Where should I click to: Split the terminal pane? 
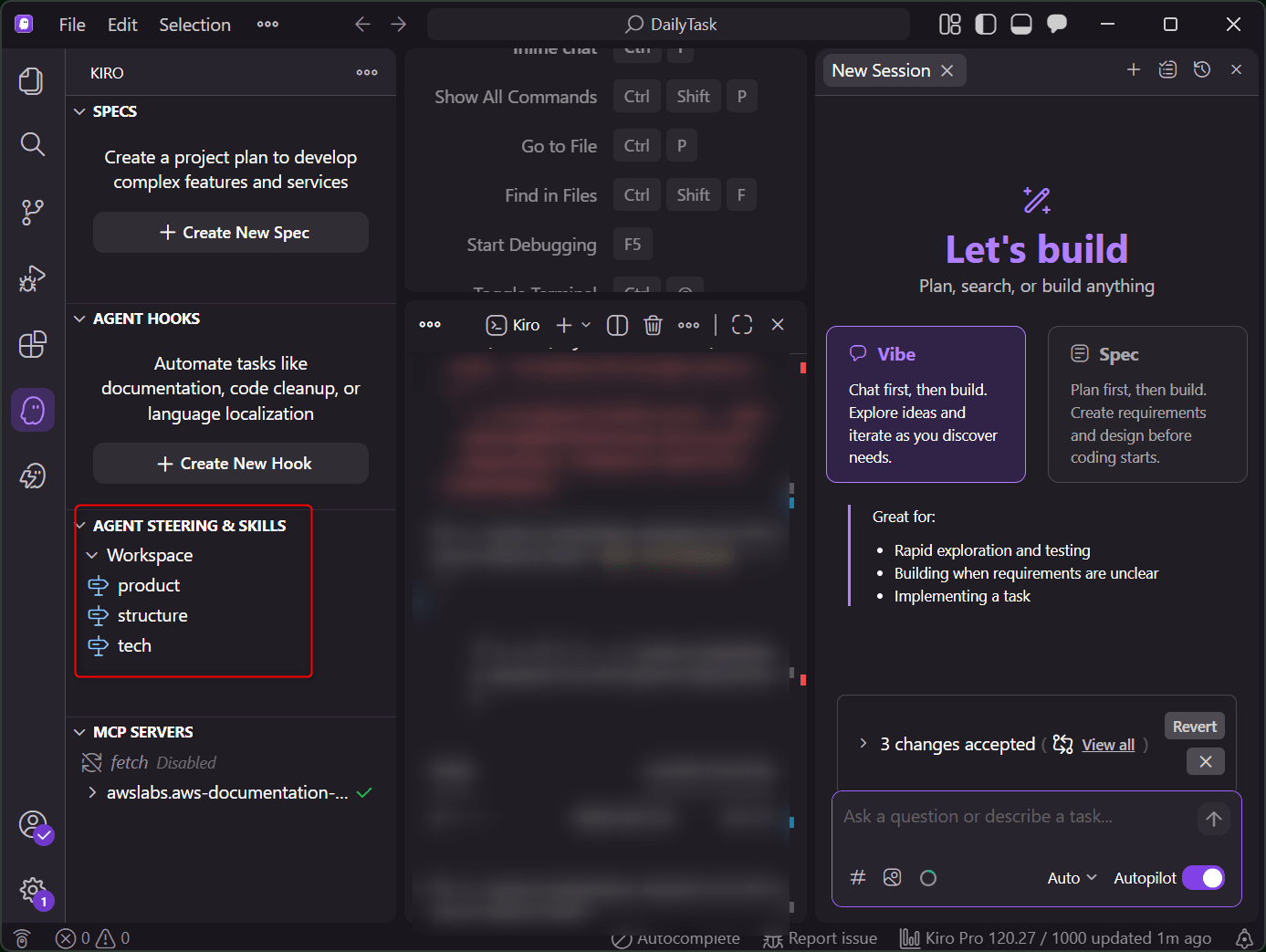pos(617,325)
